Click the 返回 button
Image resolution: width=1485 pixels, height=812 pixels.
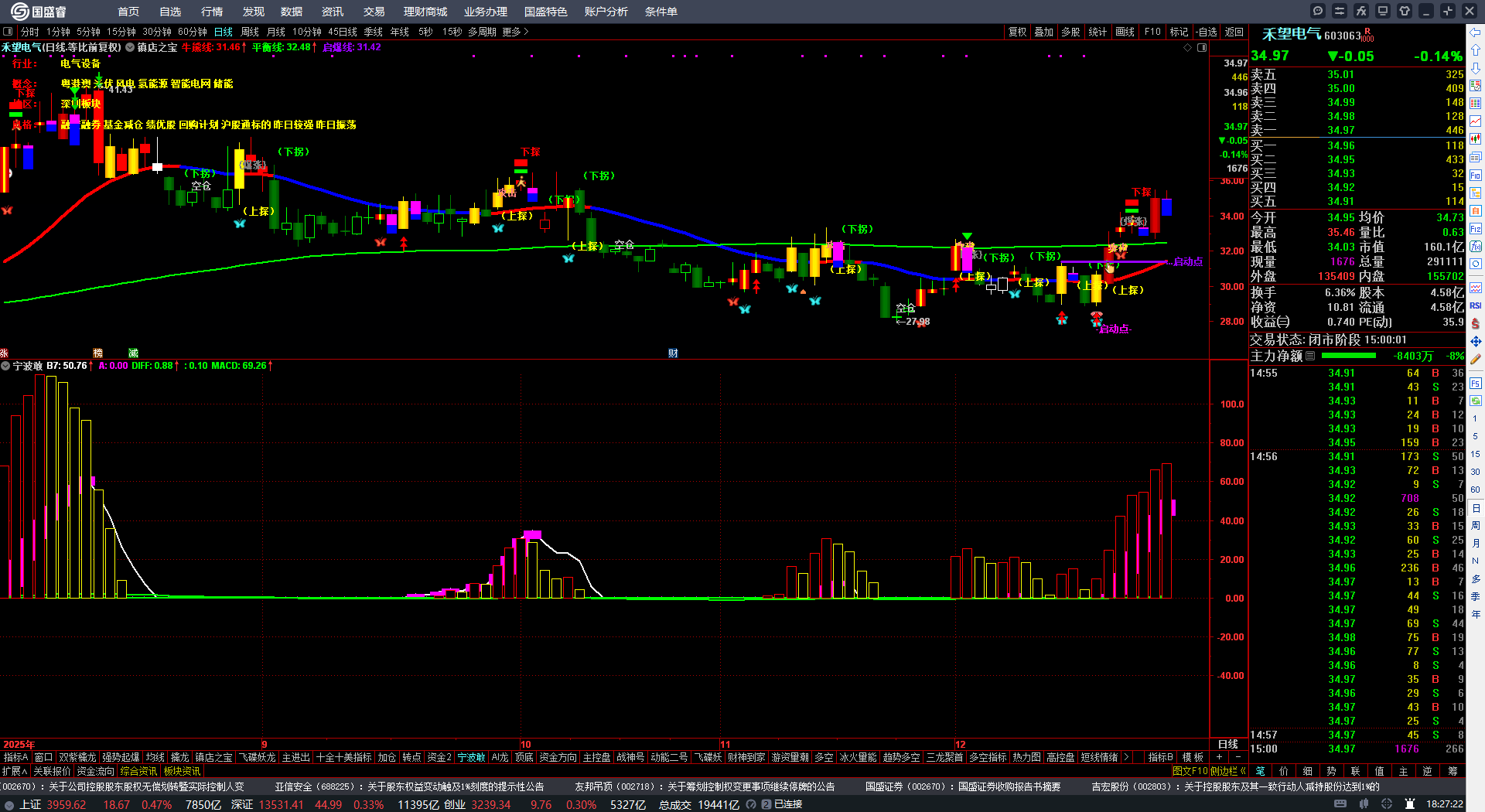point(1234,32)
